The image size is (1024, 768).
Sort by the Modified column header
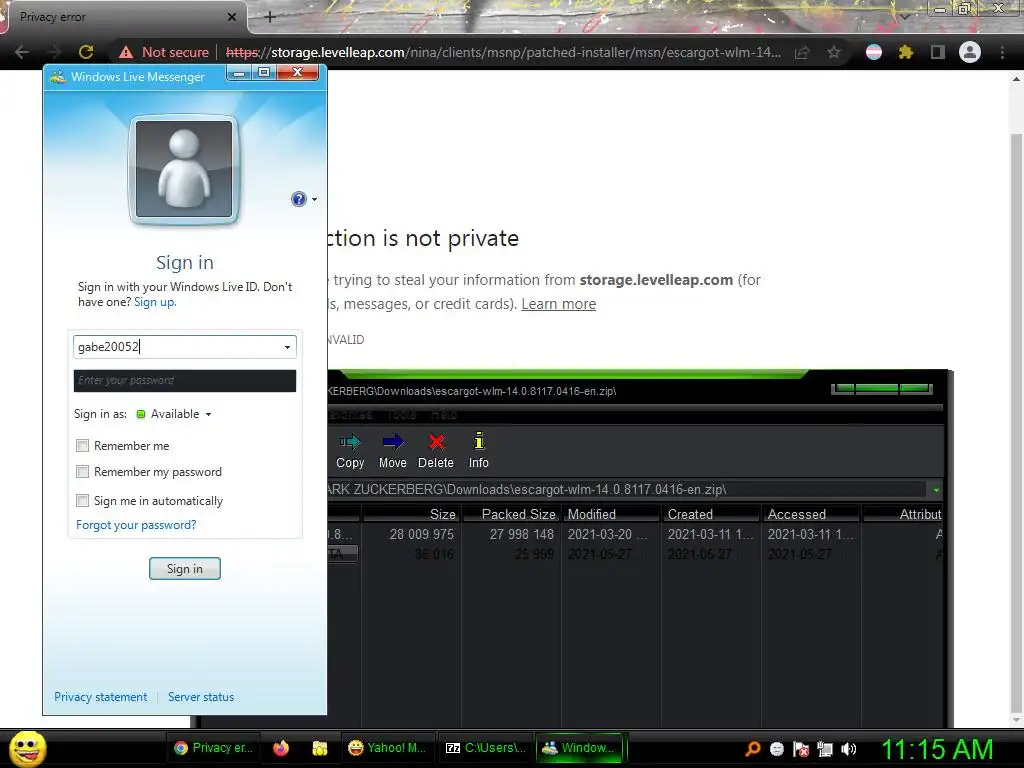click(611, 514)
